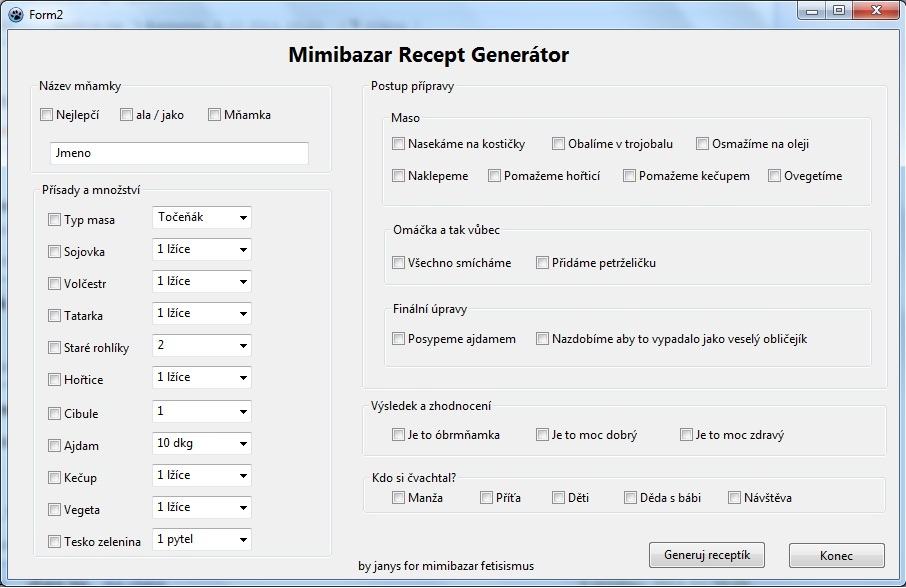Click the Form2 paw icon in title bar
906x588 pixels.
[x=15, y=12]
